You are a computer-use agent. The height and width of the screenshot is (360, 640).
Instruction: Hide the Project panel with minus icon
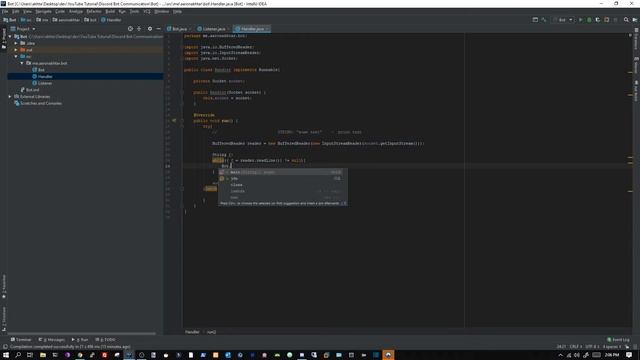click(x=158, y=29)
